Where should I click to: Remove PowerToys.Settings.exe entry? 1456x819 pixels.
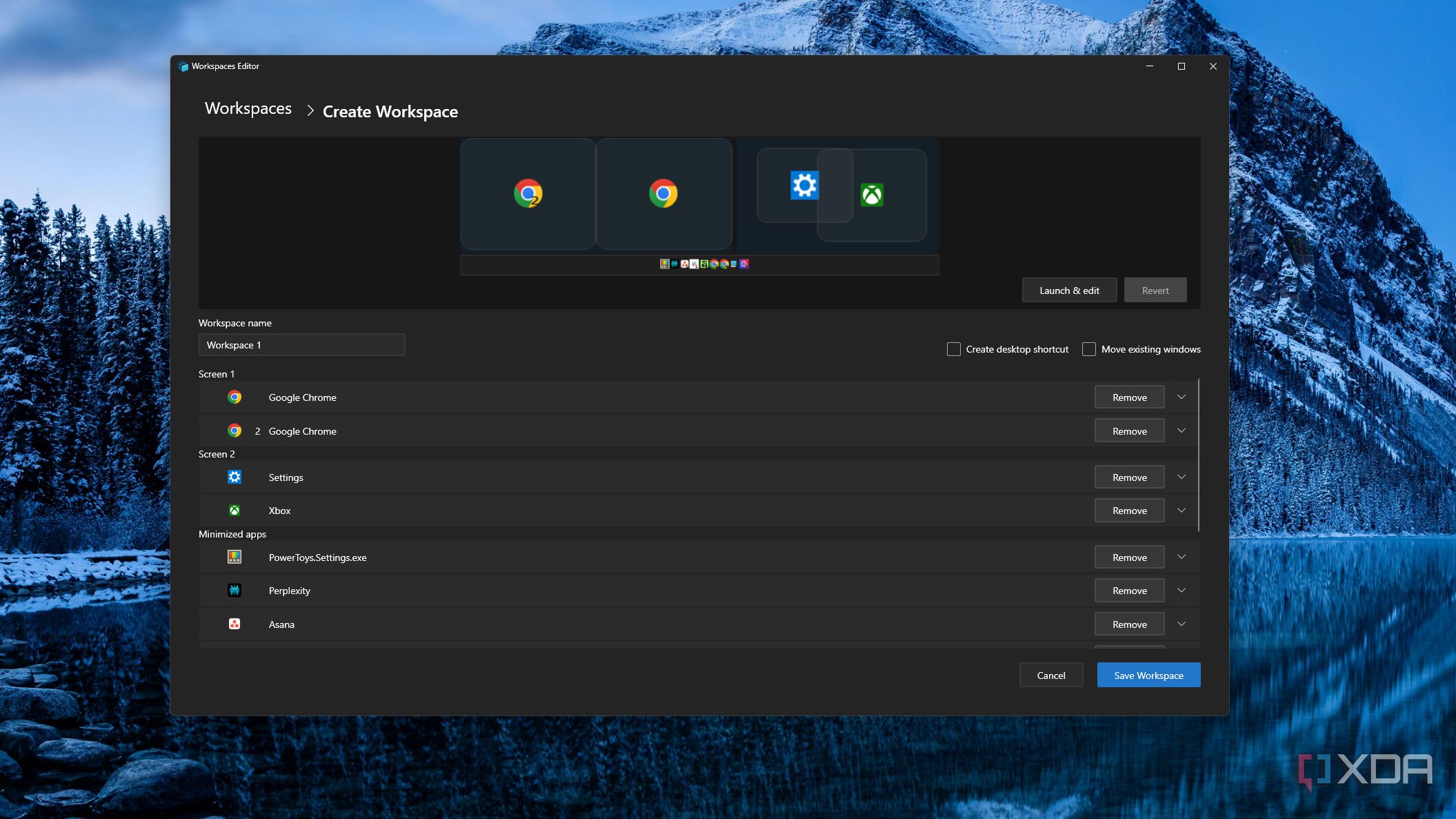(1130, 557)
